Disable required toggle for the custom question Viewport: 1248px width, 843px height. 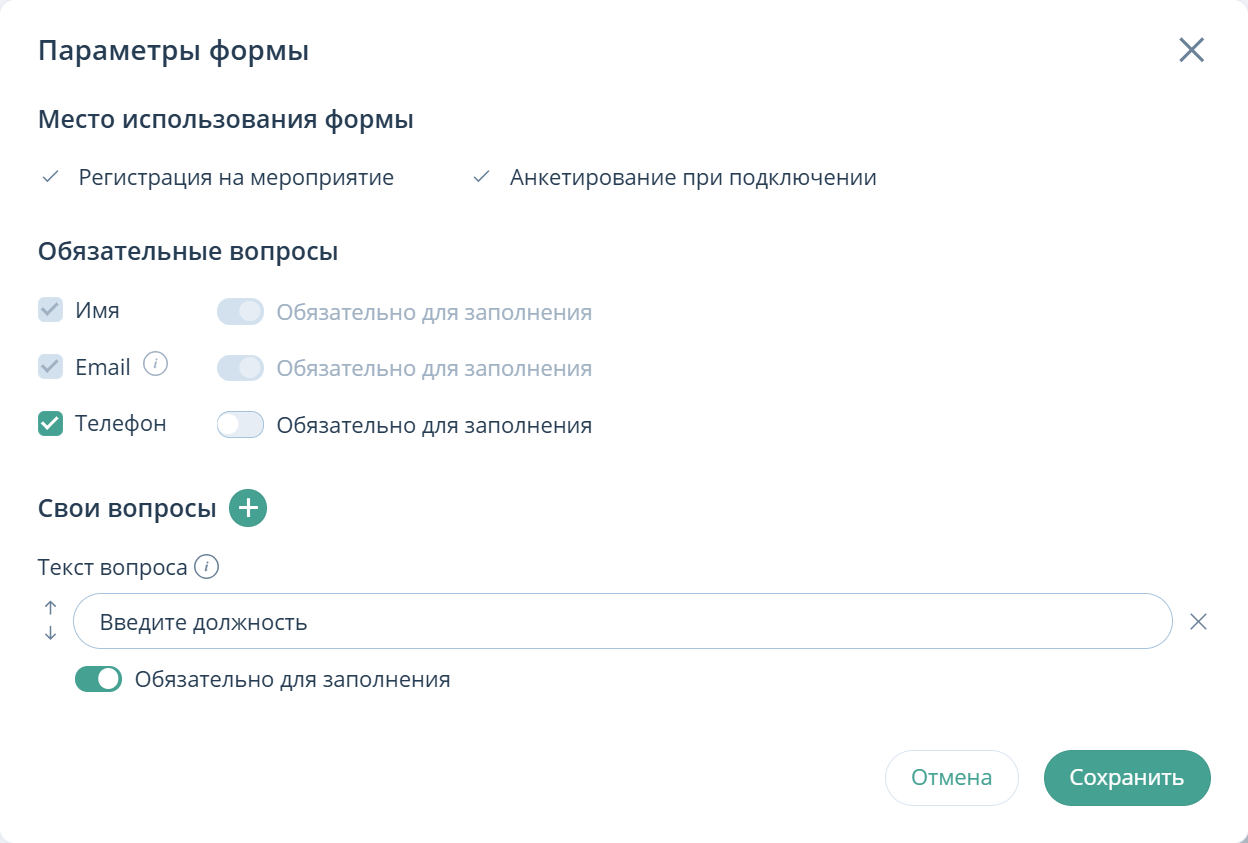click(x=98, y=679)
